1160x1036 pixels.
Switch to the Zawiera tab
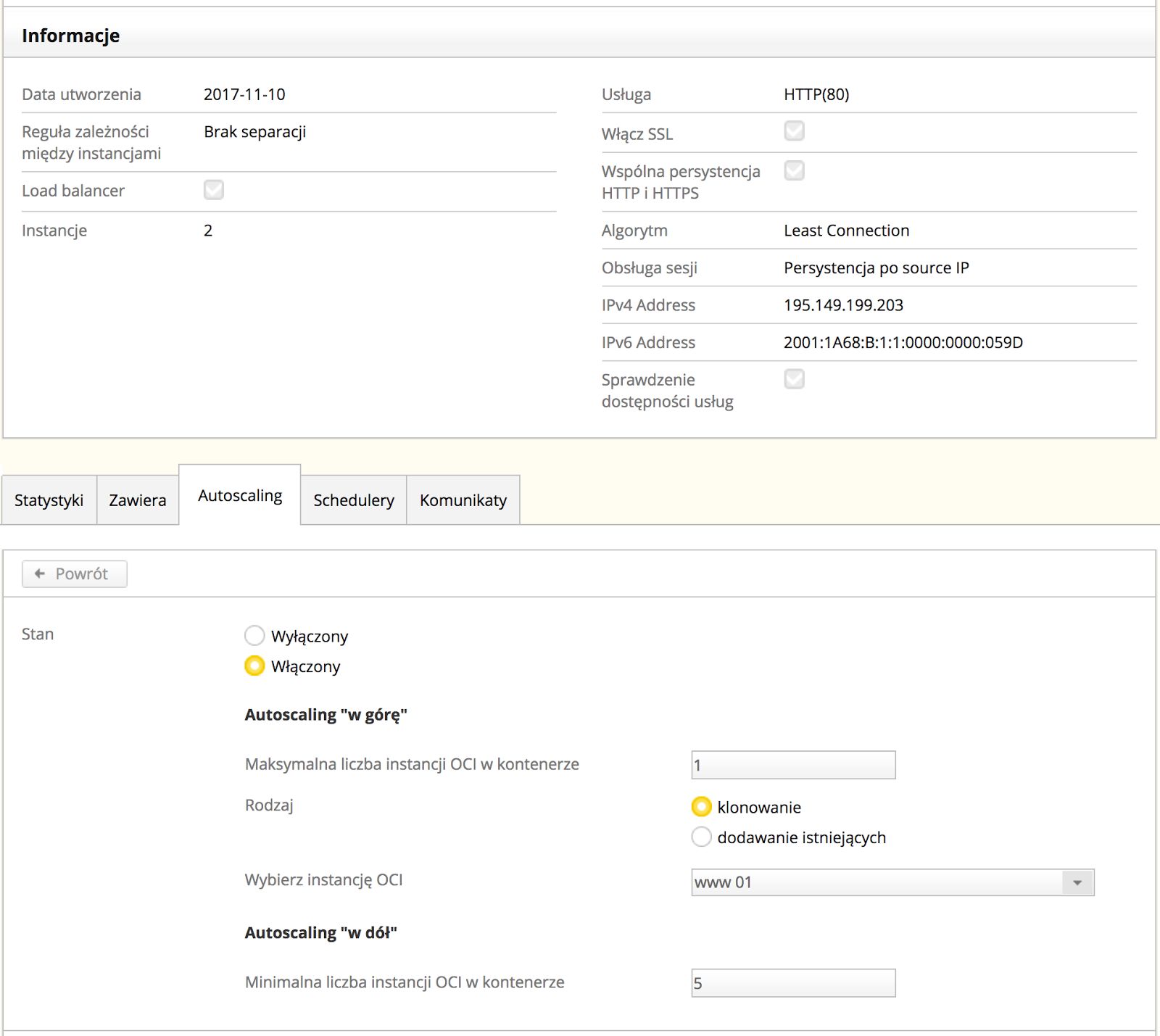pos(138,500)
